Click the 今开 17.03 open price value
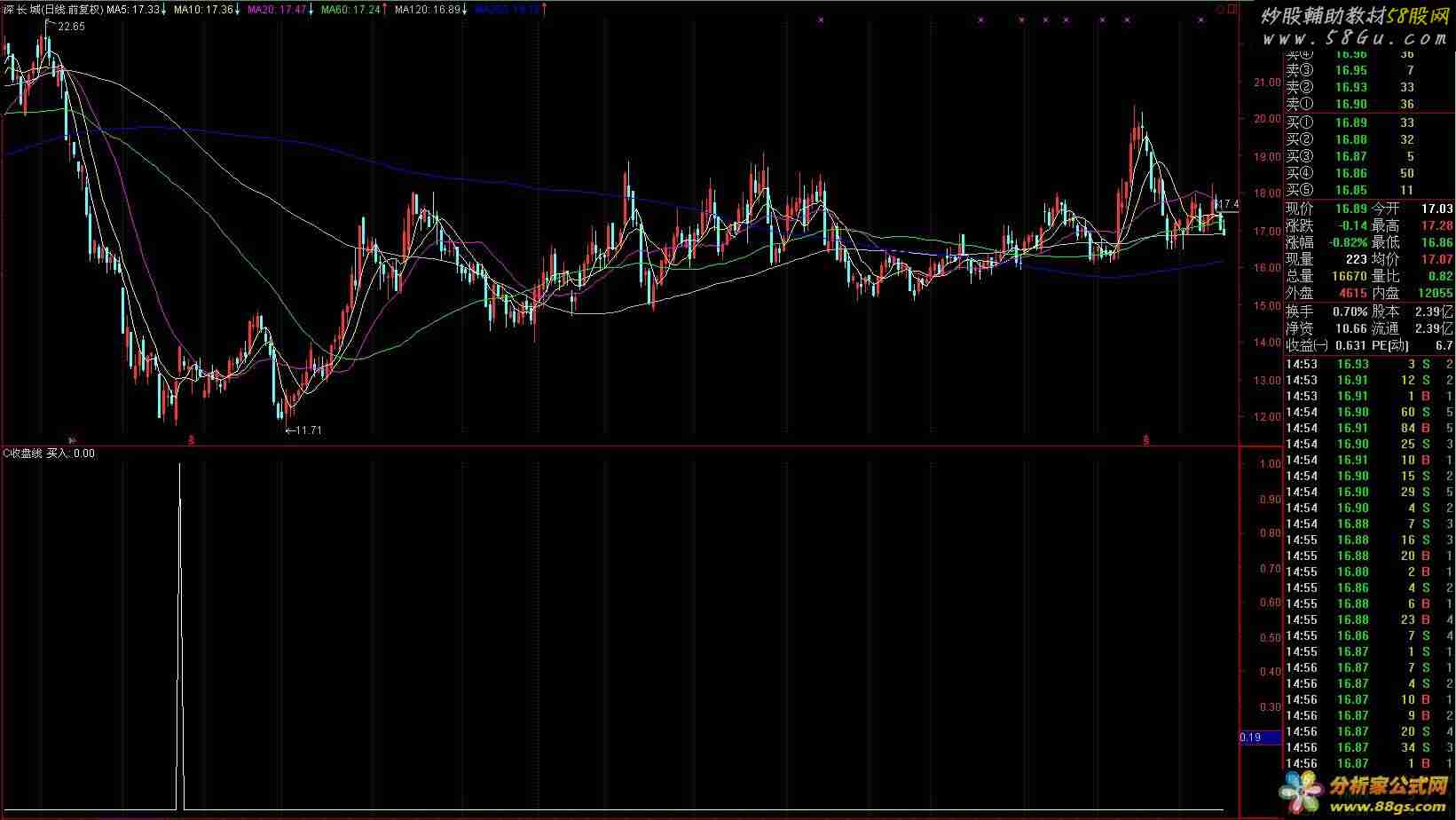The height and width of the screenshot is (820, 1456). (1436, 209)
